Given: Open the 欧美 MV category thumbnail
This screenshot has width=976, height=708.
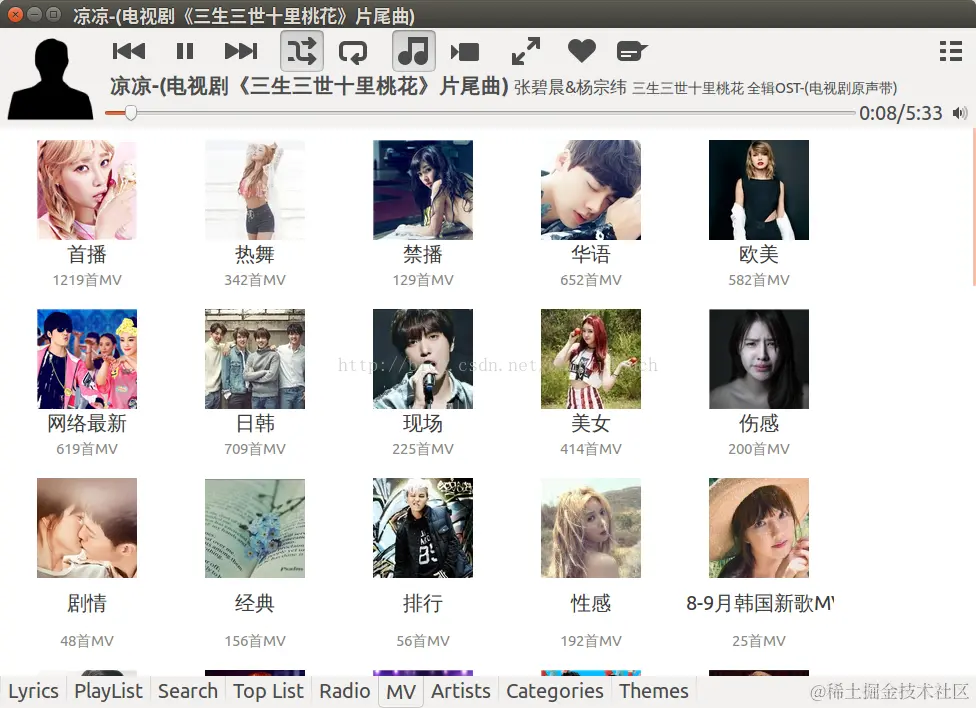Looking at the screenshot, I should (x=759, y=190).
